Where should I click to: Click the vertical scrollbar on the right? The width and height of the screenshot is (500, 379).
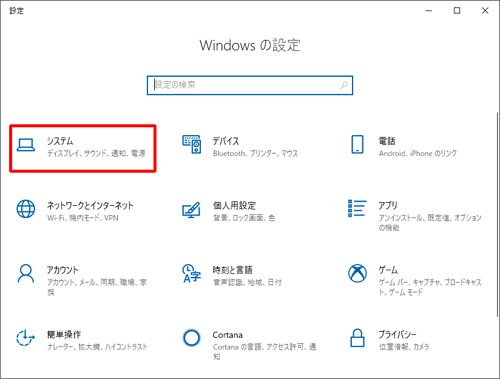coord(498,215)
